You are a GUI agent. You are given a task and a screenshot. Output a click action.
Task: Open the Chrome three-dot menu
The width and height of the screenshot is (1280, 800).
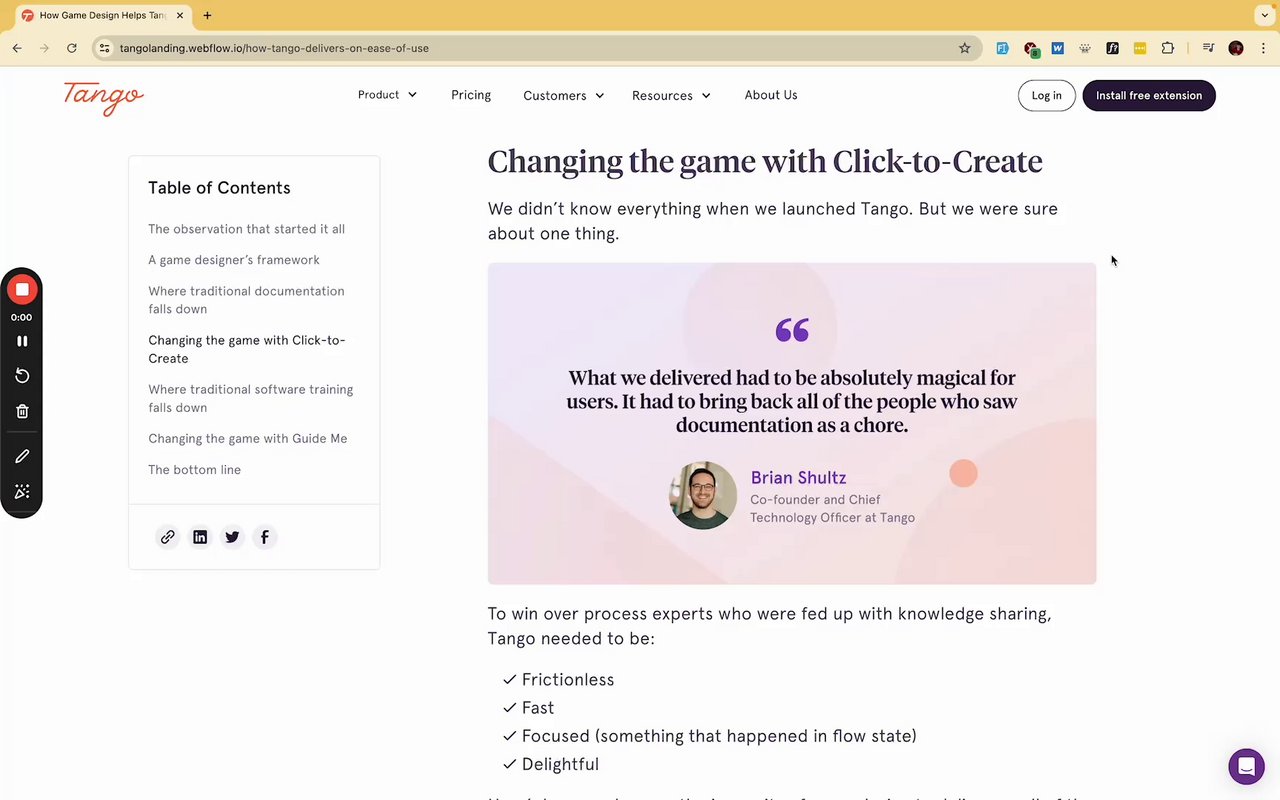[x=1263, y=48]
